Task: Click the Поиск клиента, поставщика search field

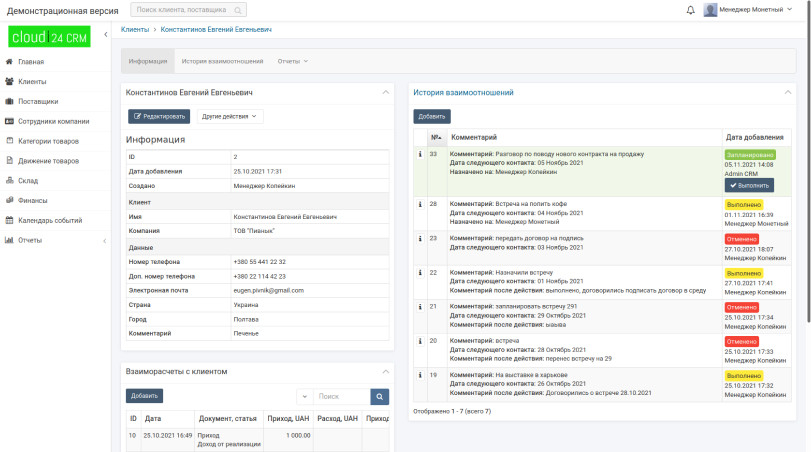Action: pos(189,10)
